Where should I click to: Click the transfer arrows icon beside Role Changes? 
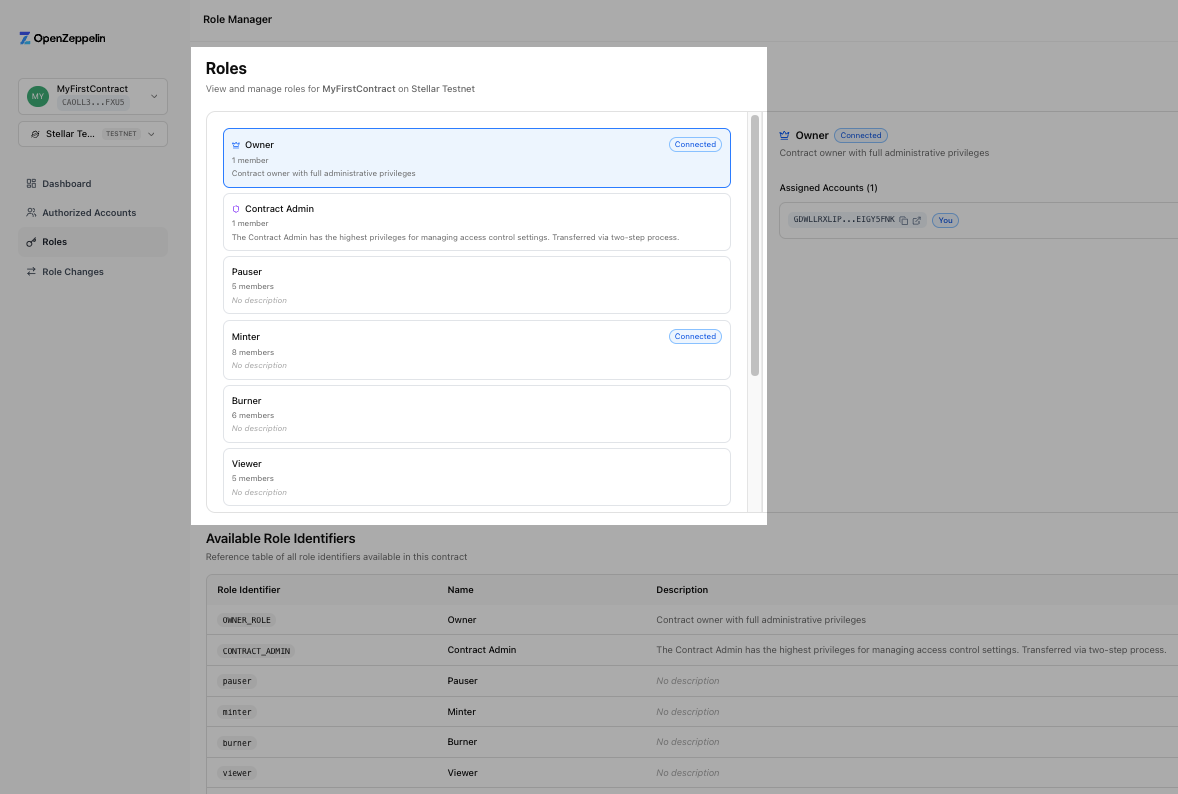[x=33, y=271]
